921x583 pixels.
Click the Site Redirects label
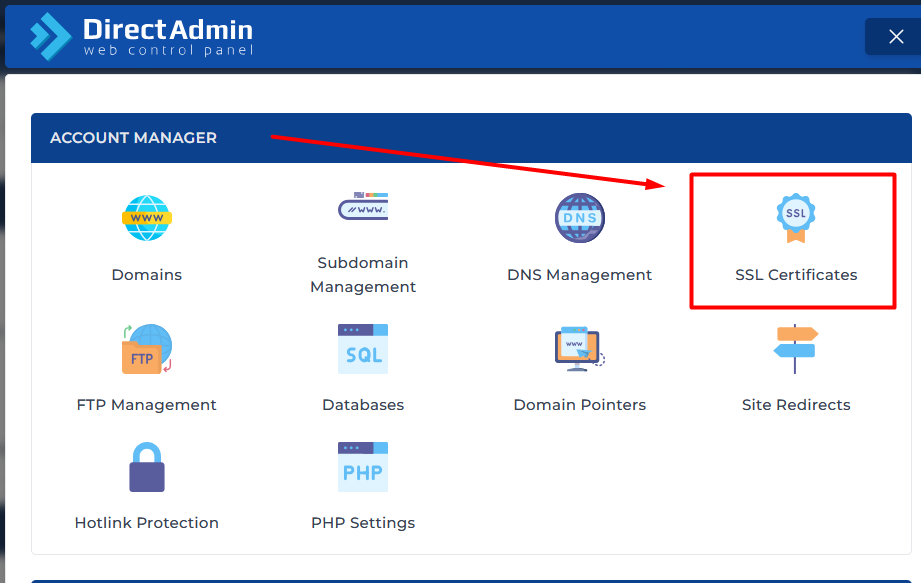click(x=796, y=405)
